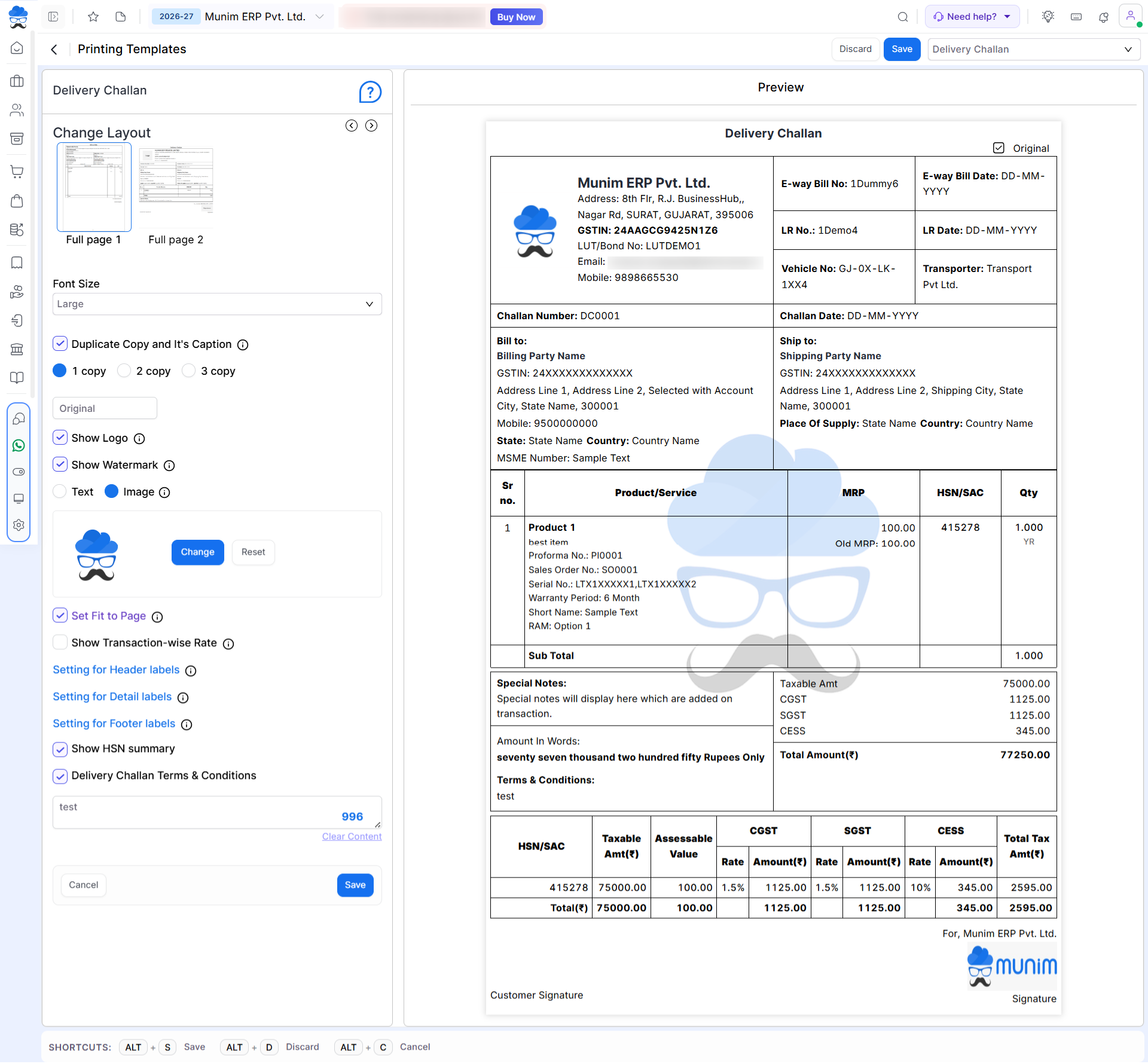The image size is (1148, 1064).
Task: Open the shopping bag icon in the sidebar
Action: (x=17, y=201)
